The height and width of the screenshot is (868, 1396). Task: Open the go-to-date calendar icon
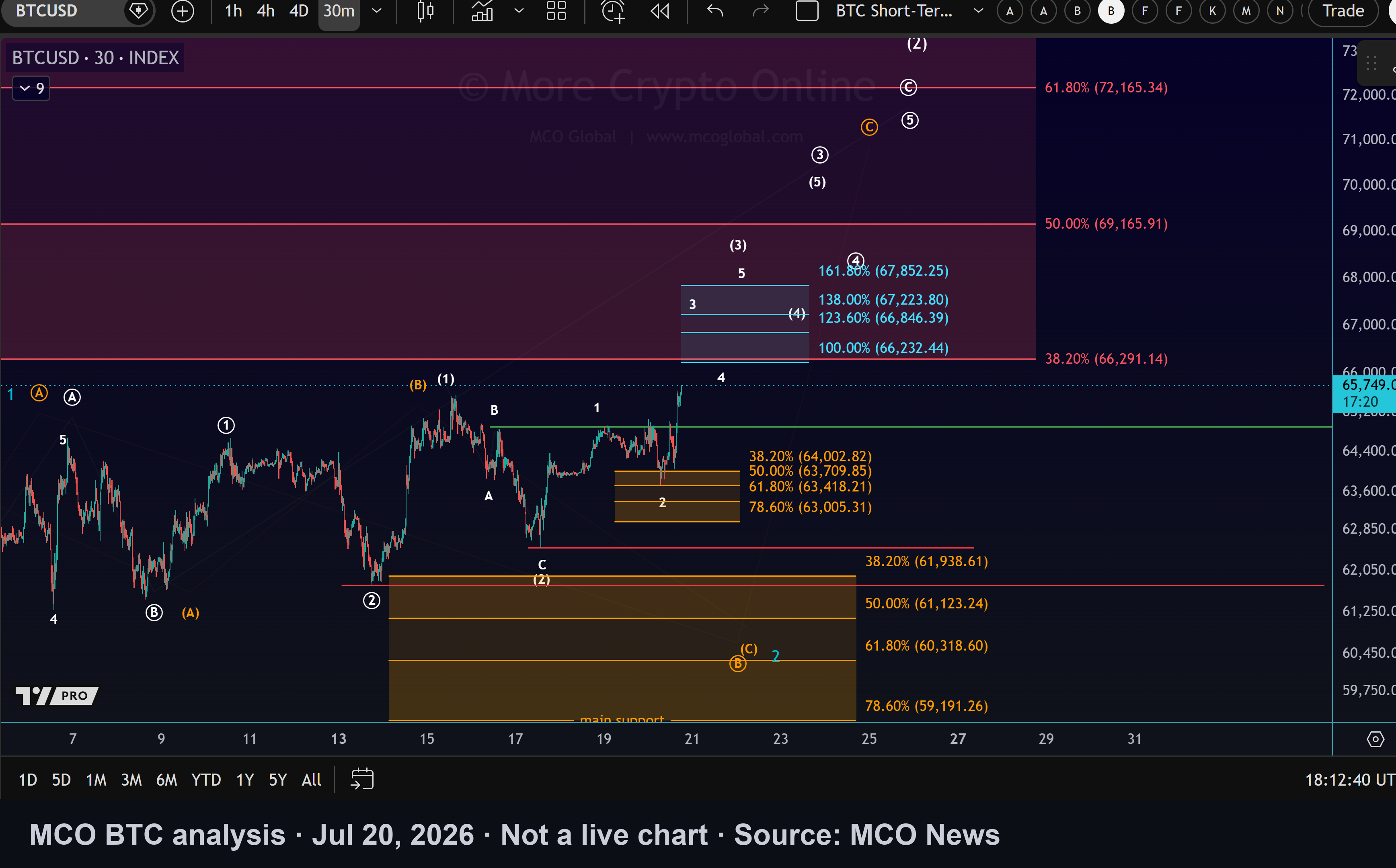[362, 779]
